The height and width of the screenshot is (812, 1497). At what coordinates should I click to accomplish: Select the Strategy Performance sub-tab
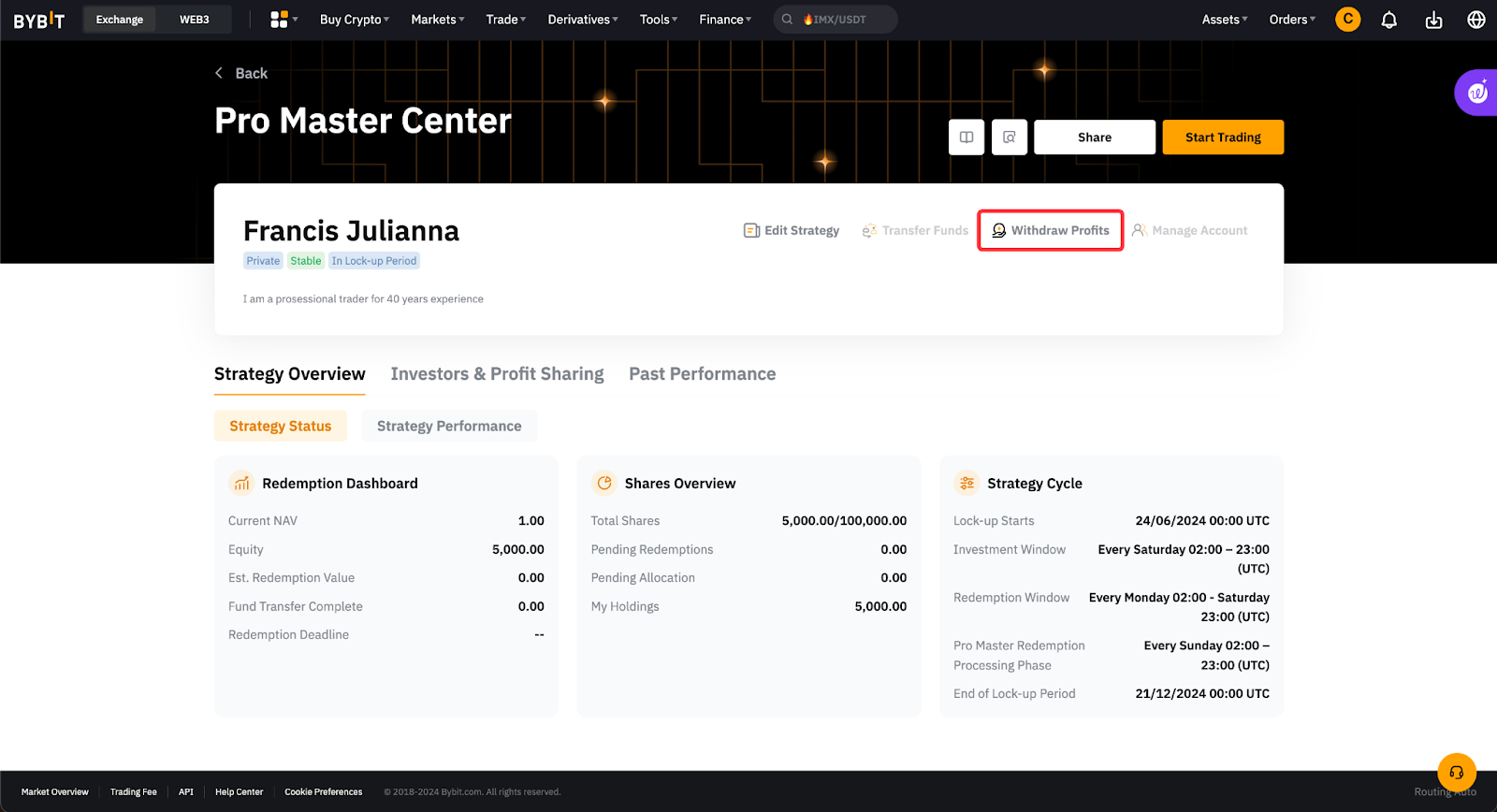[x=449, y=427]
